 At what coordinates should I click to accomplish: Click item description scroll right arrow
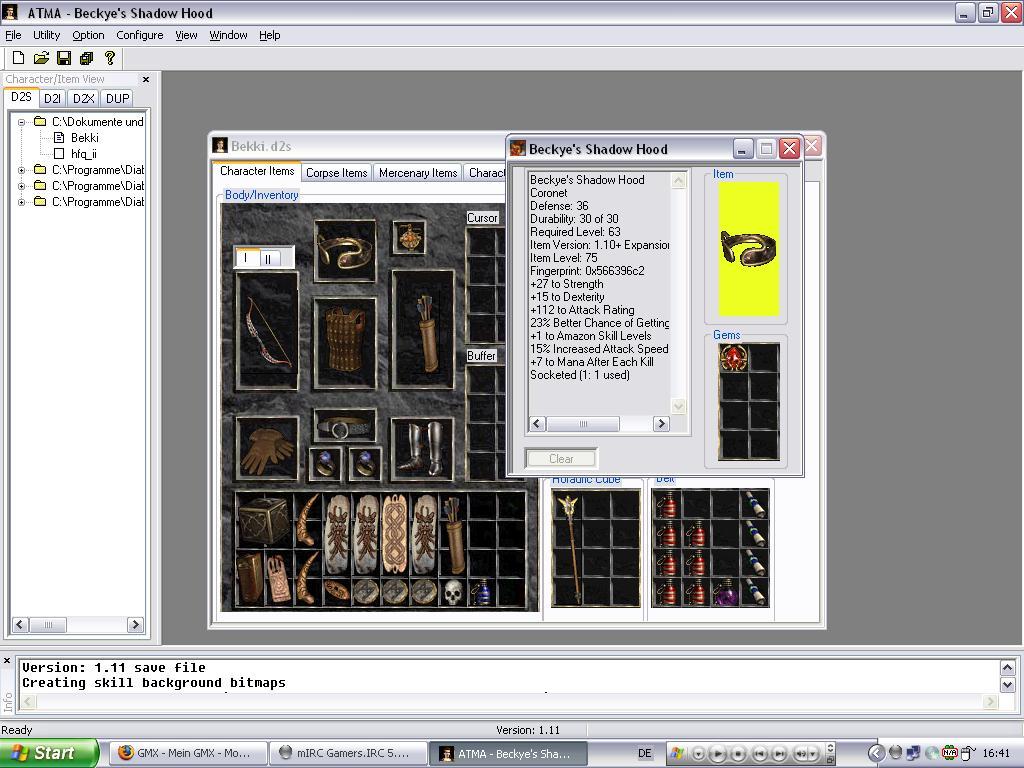click(x=661, y=424)
